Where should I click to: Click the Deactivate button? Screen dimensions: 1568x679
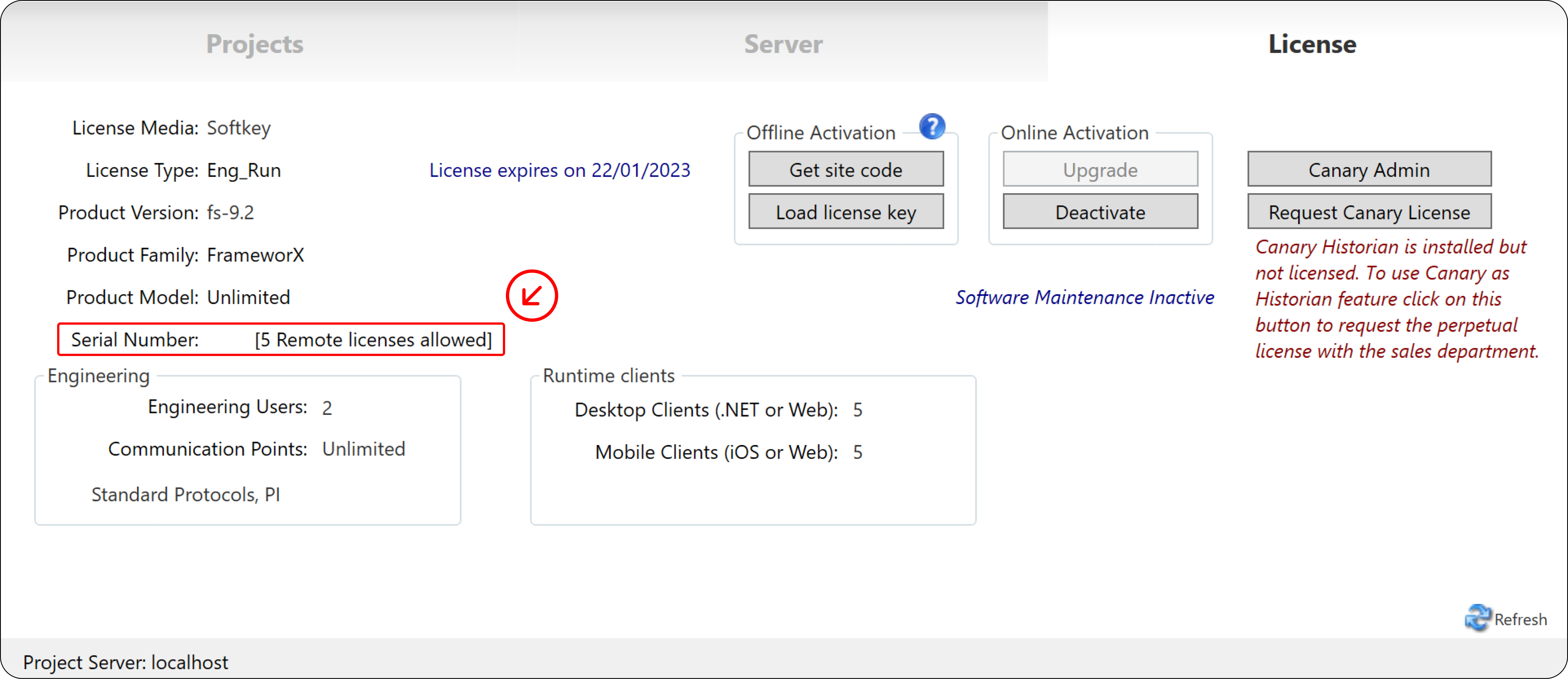click(x=1100, y=212)
